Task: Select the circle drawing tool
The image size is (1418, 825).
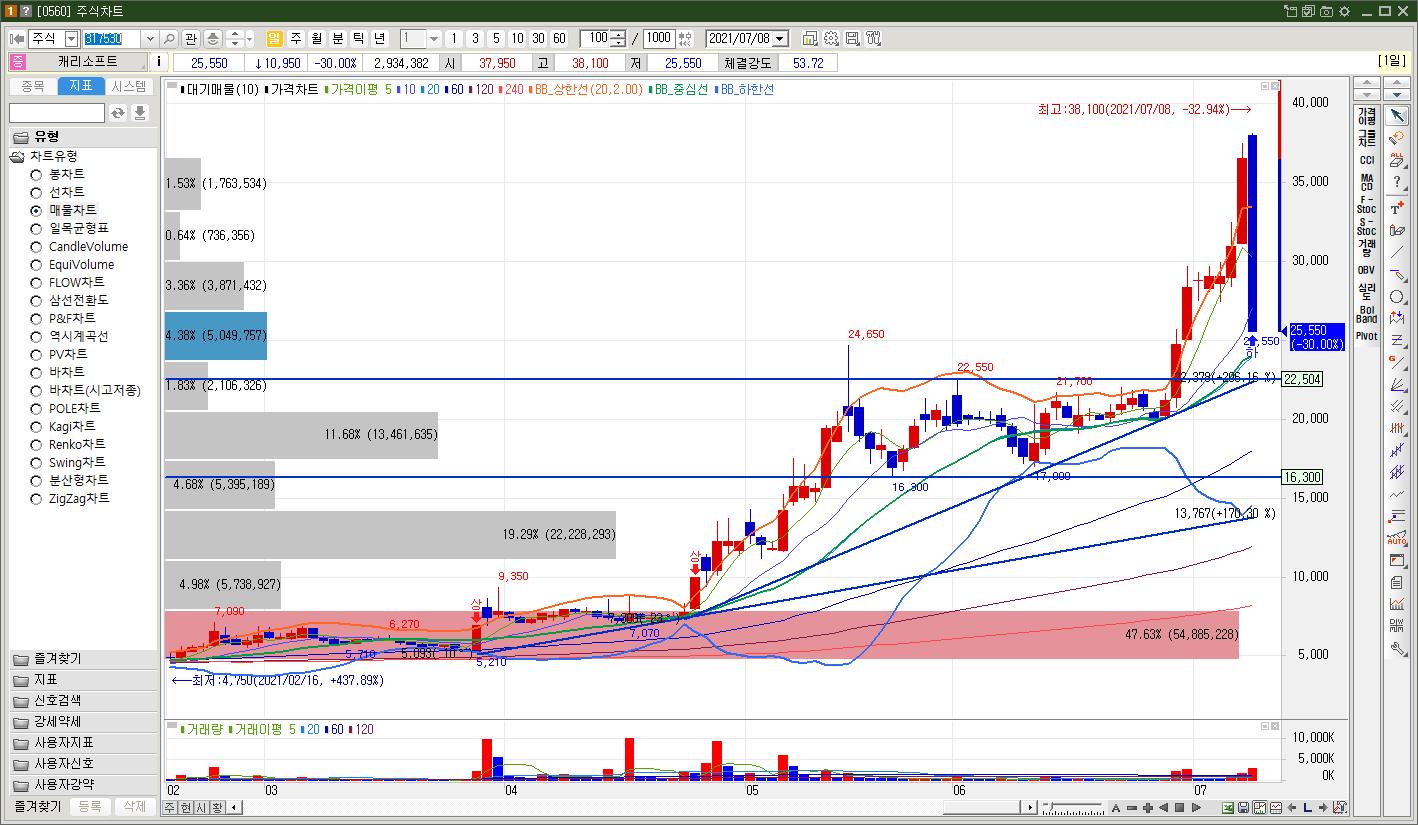Action: tap(1397, 296)
